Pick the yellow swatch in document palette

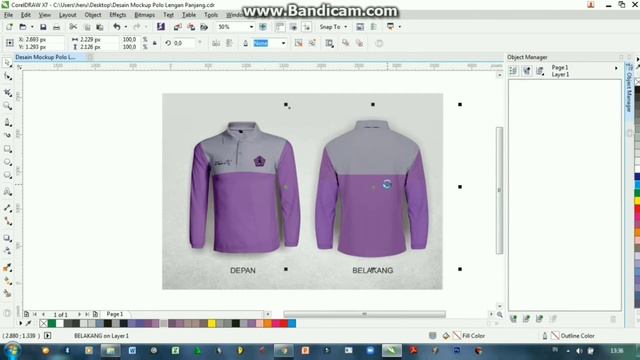coord(212,323)
